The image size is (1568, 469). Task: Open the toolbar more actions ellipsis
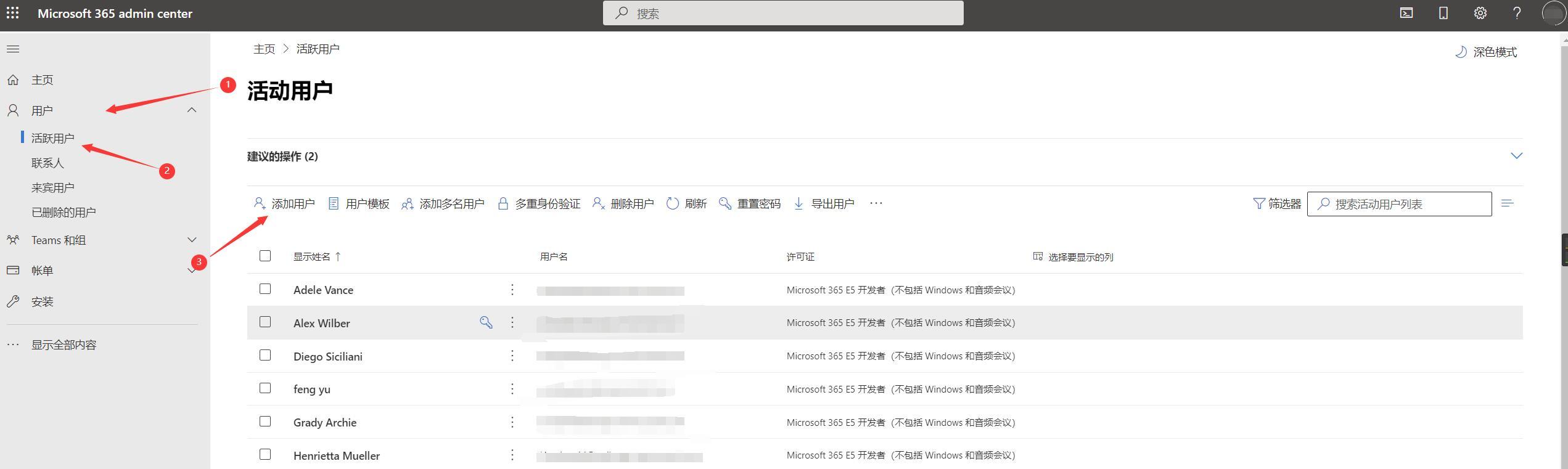tap(876, 203)
